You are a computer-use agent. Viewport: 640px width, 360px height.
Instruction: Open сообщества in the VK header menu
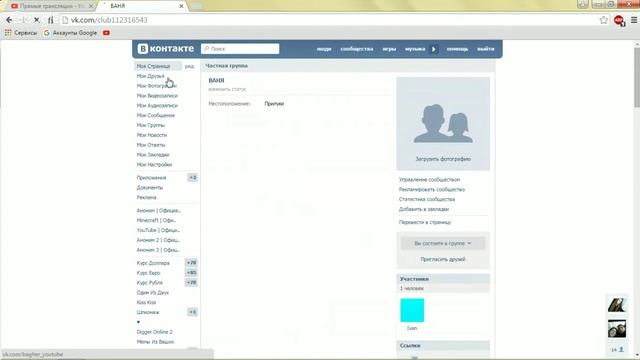pyautogui.click(x=357, y=49)
